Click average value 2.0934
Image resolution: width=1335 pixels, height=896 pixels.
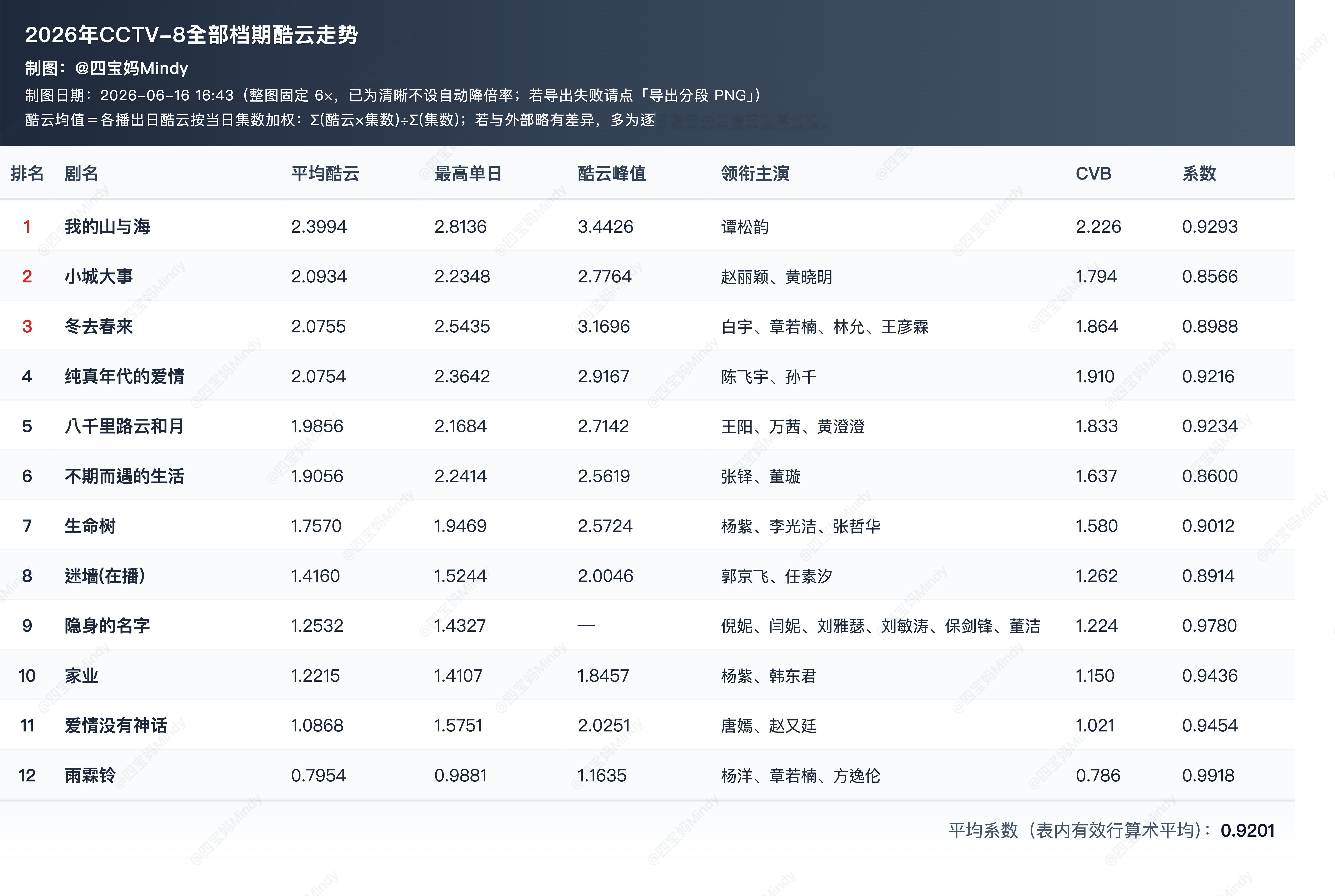click(319, 277)
